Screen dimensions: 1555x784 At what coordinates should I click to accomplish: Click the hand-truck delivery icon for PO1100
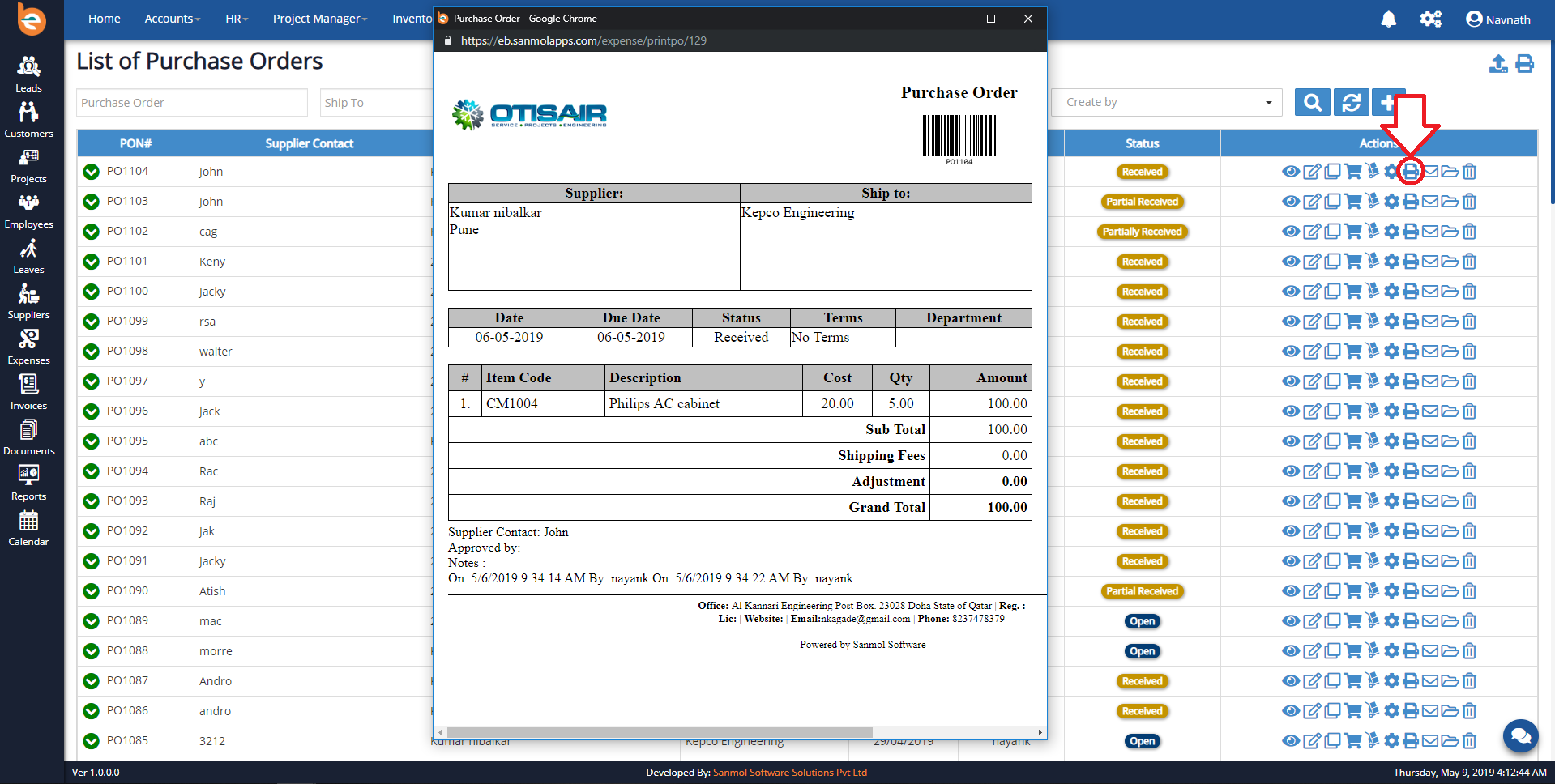pos(1372,292)
